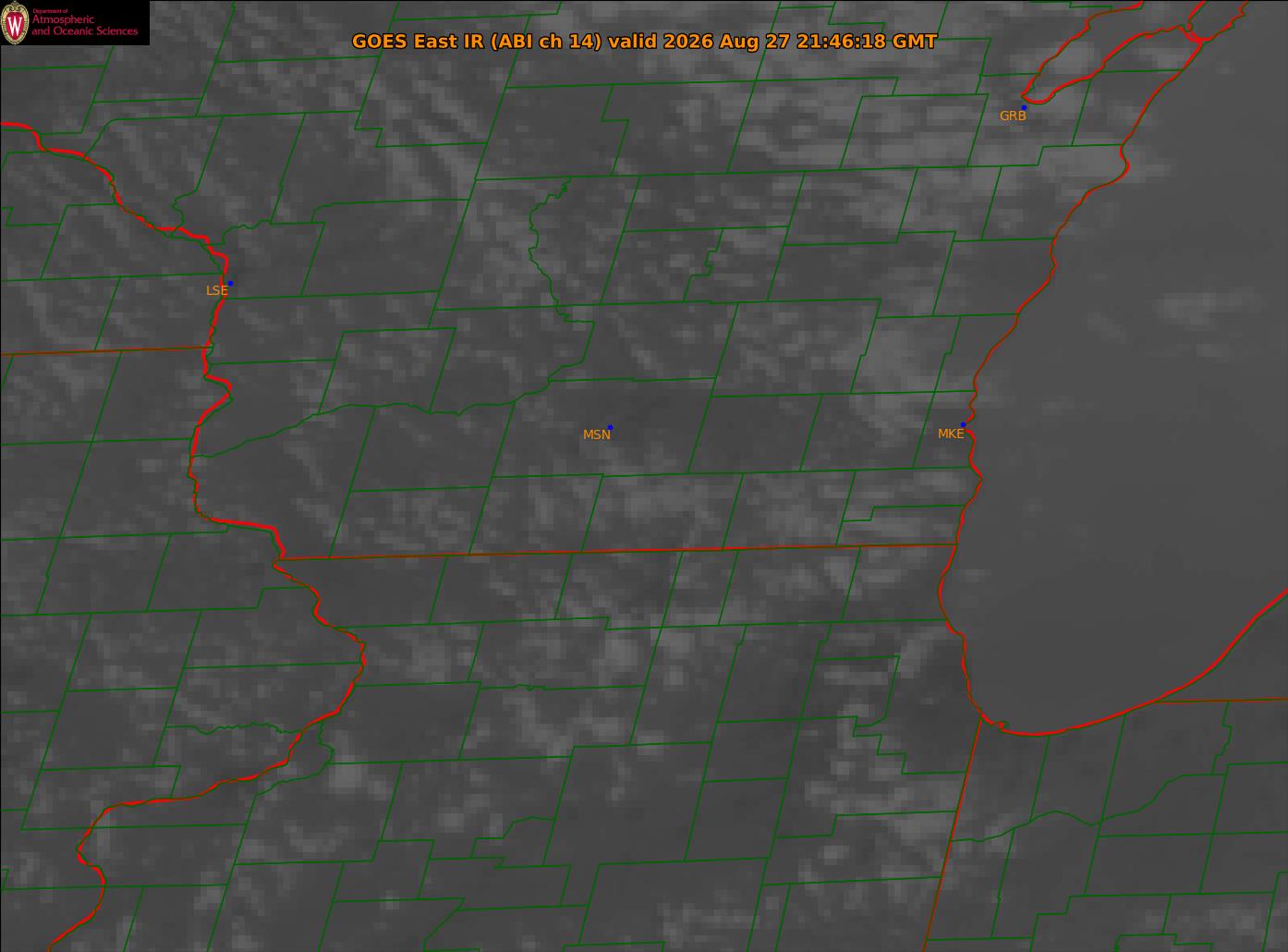Click the blue GRB station dot
Image resolution: width=1288 pixels, height=952 pixels.
click(1024, 108)
